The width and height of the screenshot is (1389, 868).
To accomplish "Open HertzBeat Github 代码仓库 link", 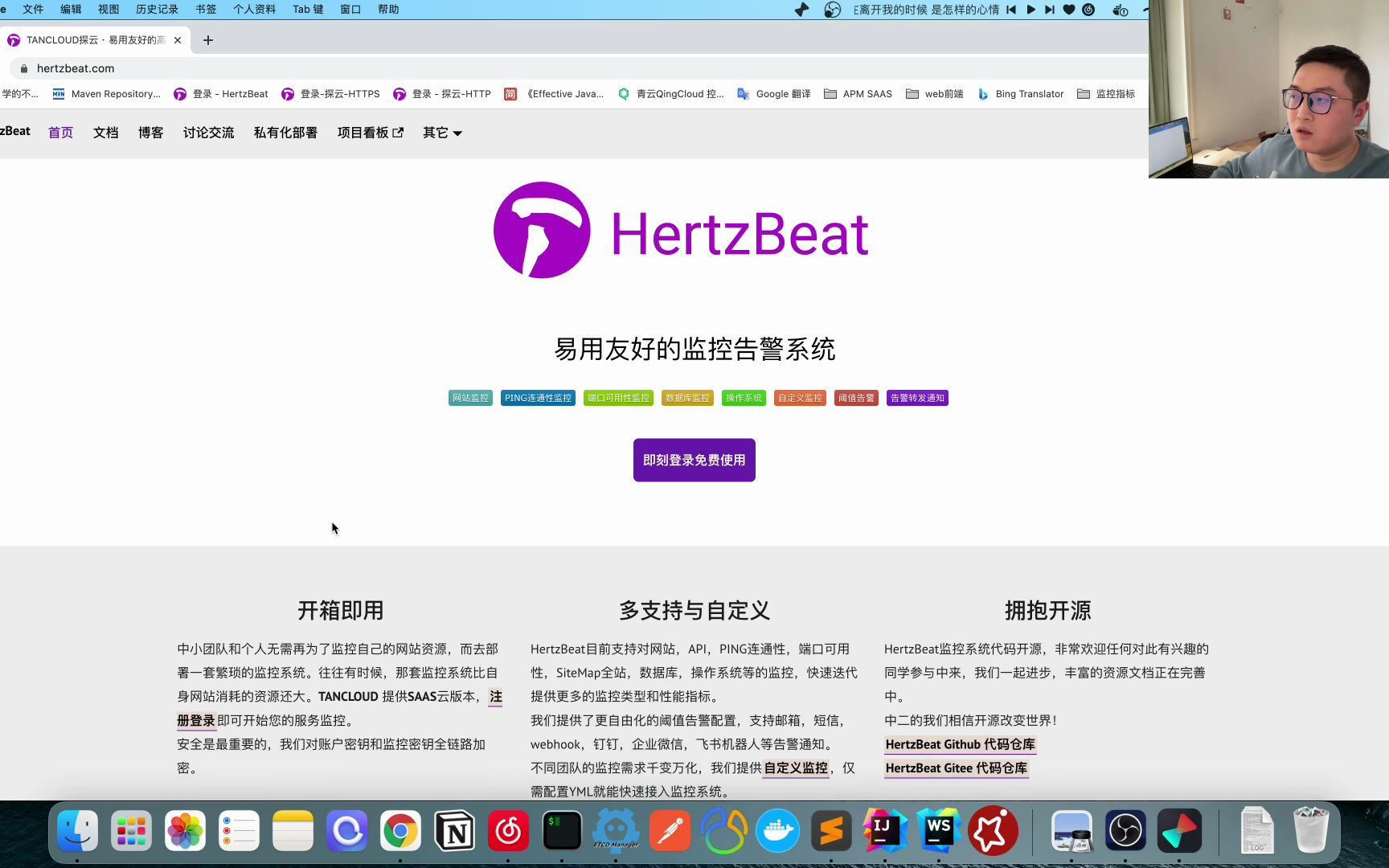I will tap(960, 744).
